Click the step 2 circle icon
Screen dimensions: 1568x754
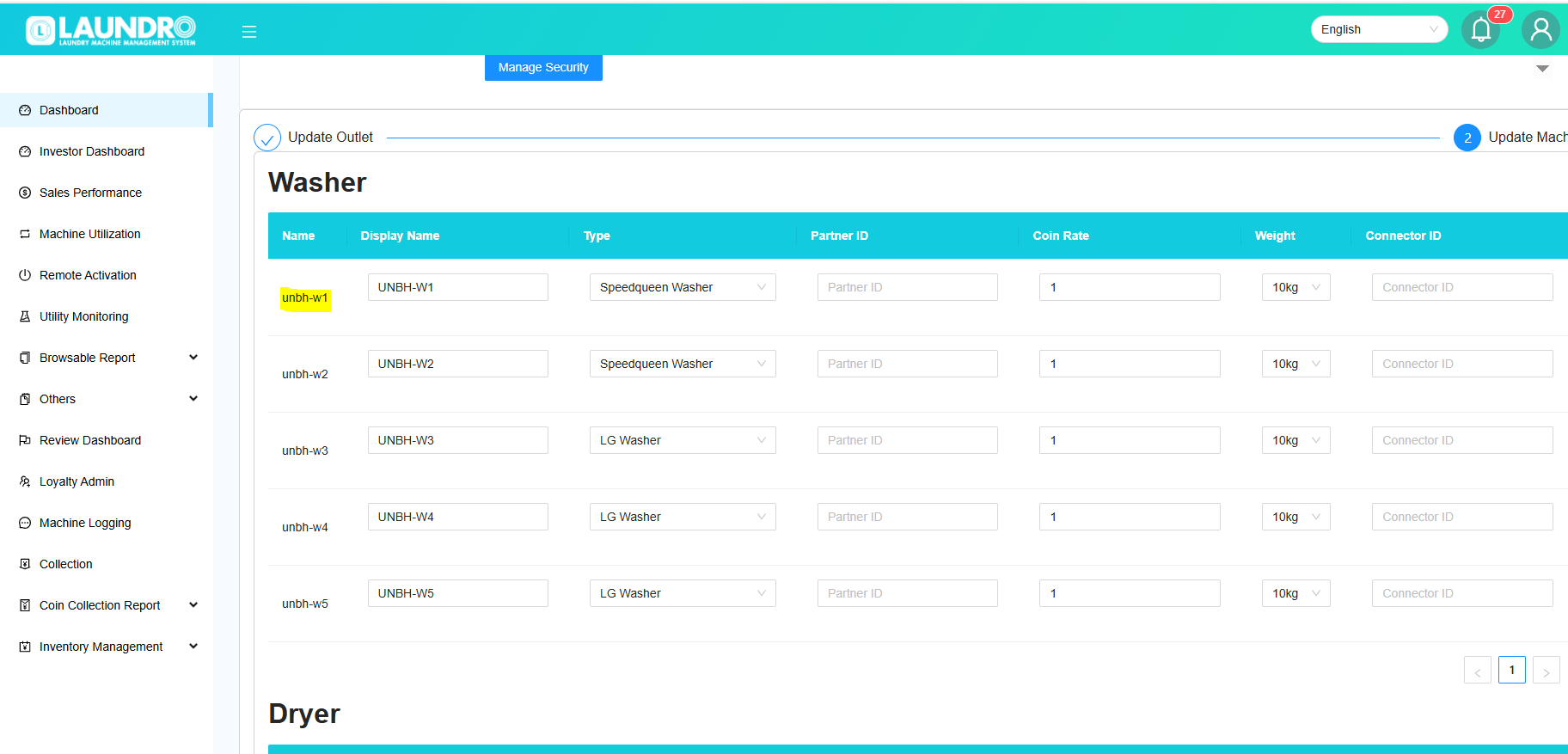click(1467, 138)
